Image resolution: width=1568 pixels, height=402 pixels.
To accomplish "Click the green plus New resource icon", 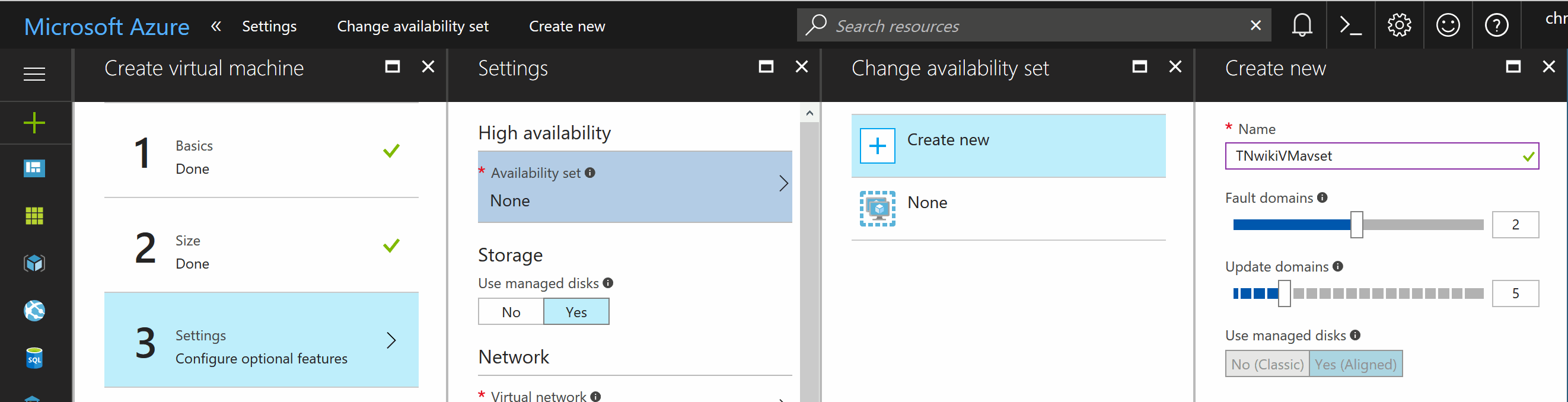I will click(x=34, y=123).
